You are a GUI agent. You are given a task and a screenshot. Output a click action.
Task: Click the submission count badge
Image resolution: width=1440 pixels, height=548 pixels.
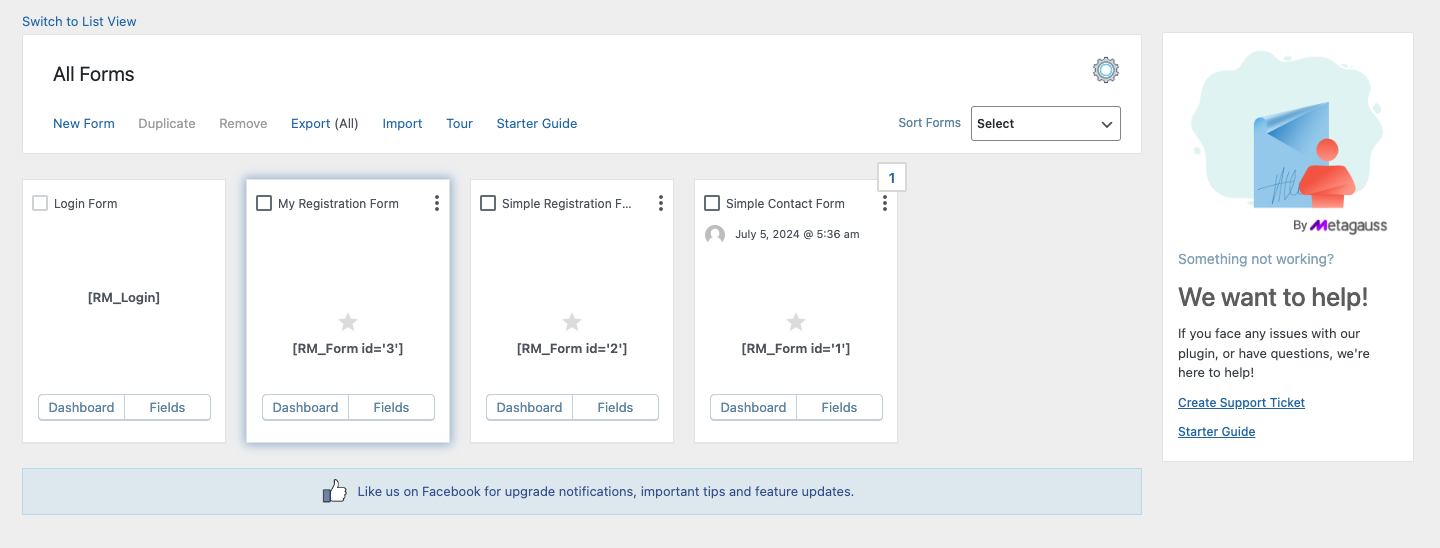tap(891, 178)
